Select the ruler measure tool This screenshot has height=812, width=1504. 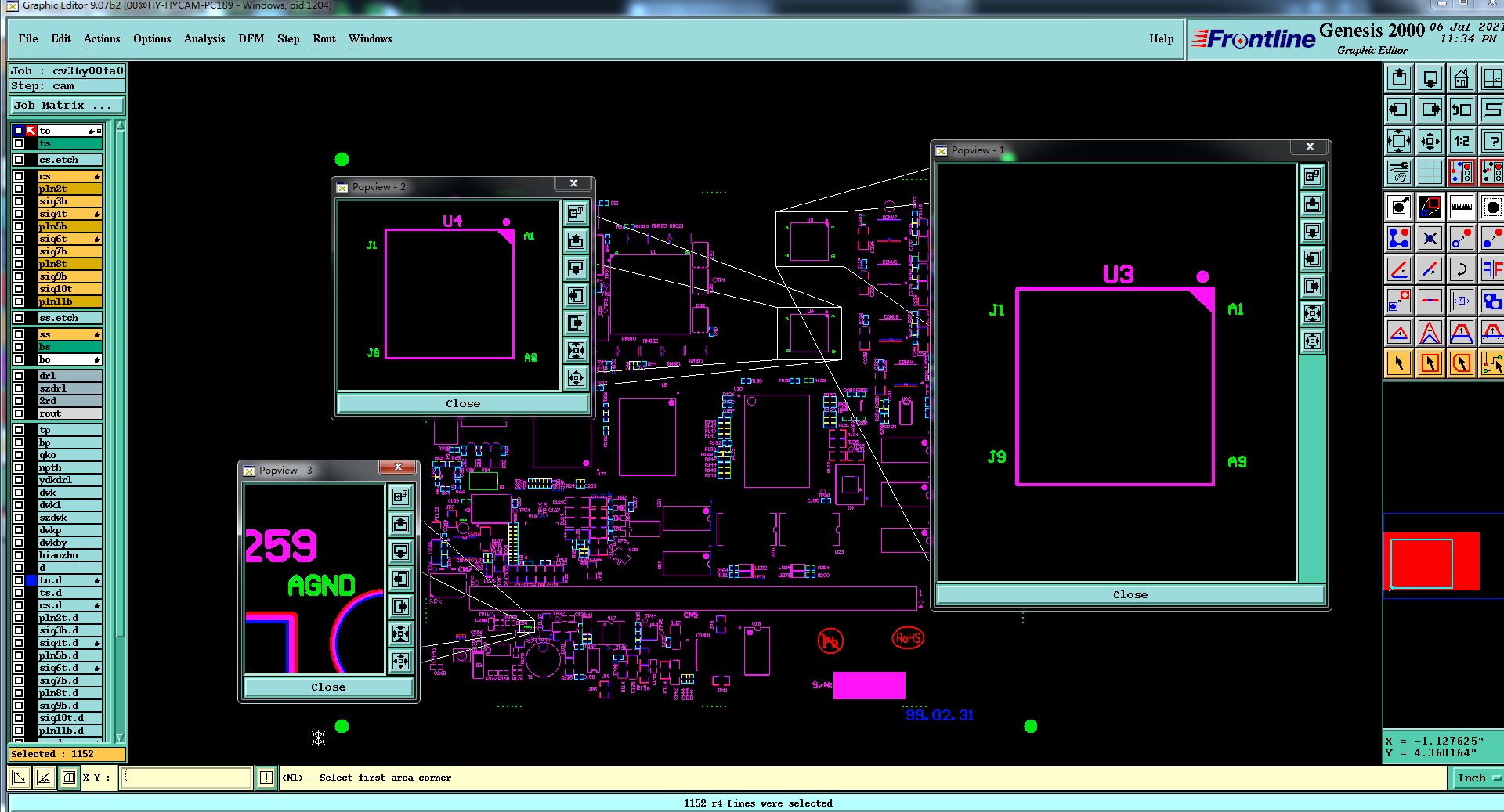pyautogui.click(x=1462, y=208)
